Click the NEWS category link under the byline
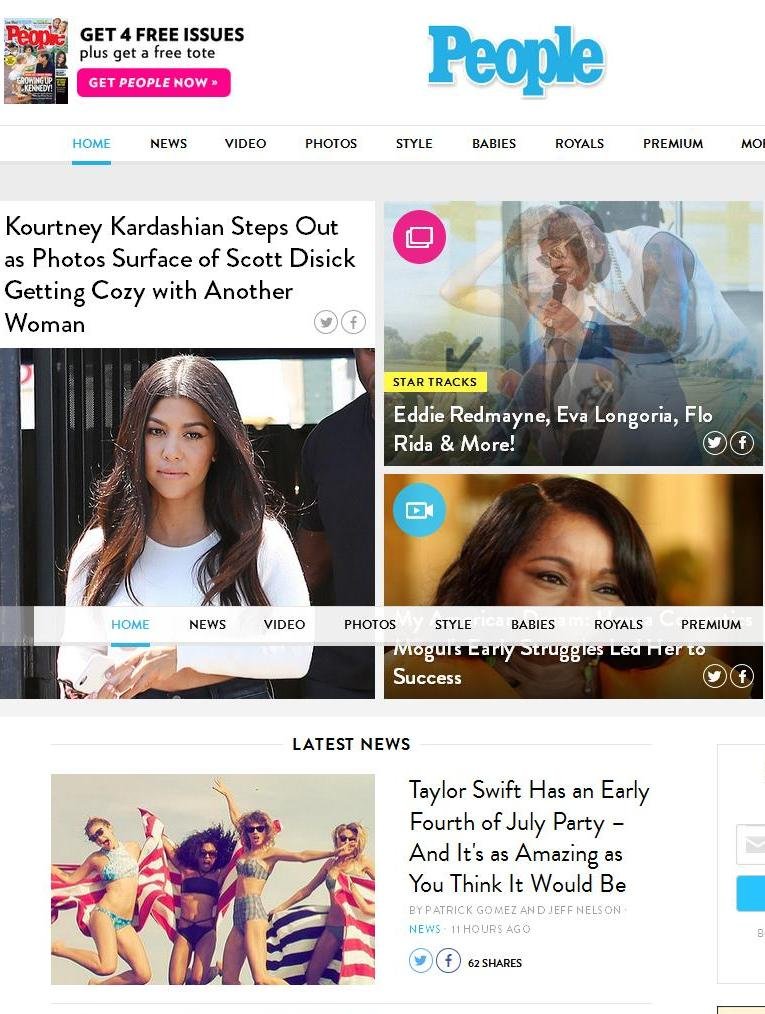This screenshot has height=1014, width=765. click(424, 929)
